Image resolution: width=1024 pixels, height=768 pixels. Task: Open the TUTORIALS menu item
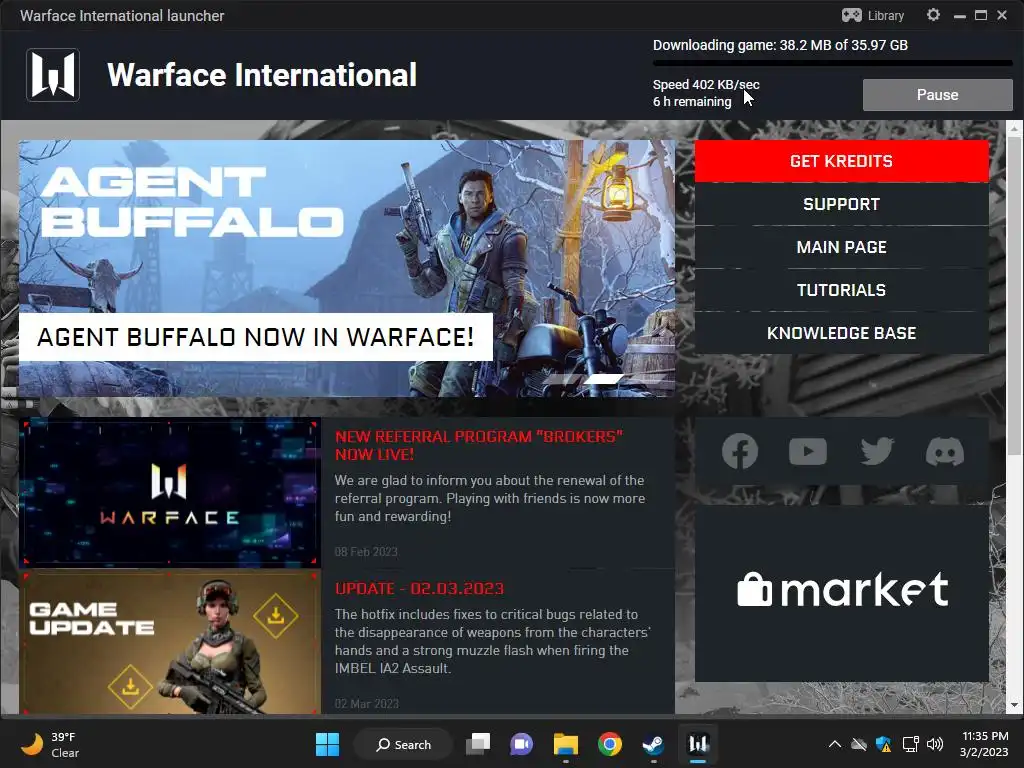pyautogui.click(x=842, y=290)
